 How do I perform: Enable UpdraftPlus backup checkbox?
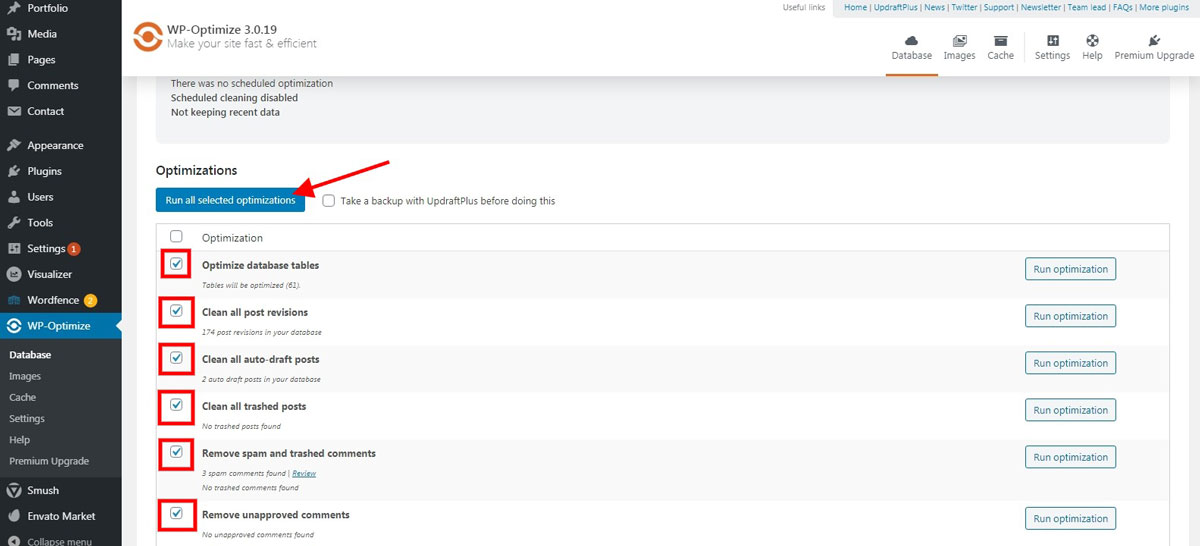click(x=329, y=201)
